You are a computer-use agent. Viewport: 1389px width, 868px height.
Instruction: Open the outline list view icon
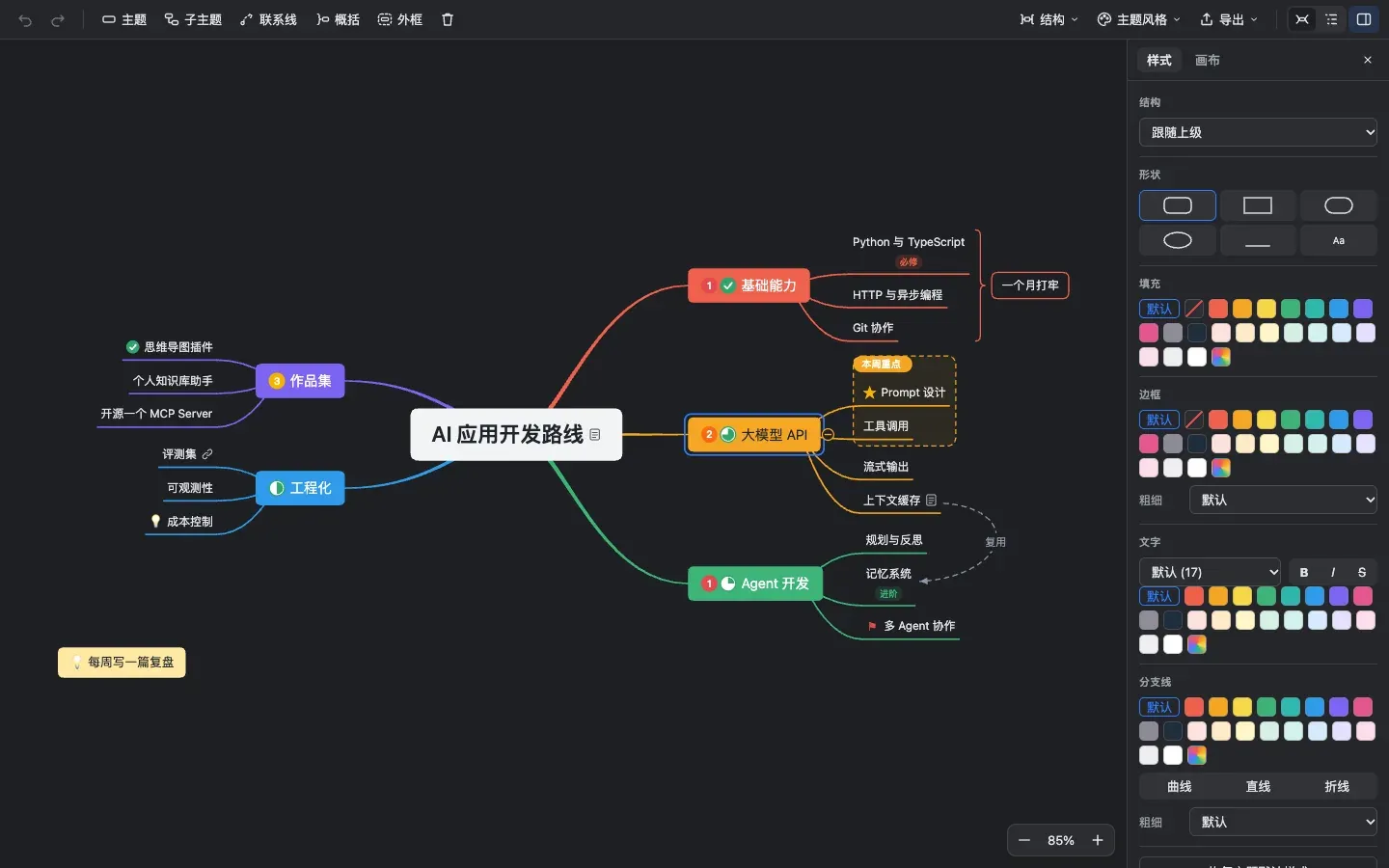[x=1332, y=19]
